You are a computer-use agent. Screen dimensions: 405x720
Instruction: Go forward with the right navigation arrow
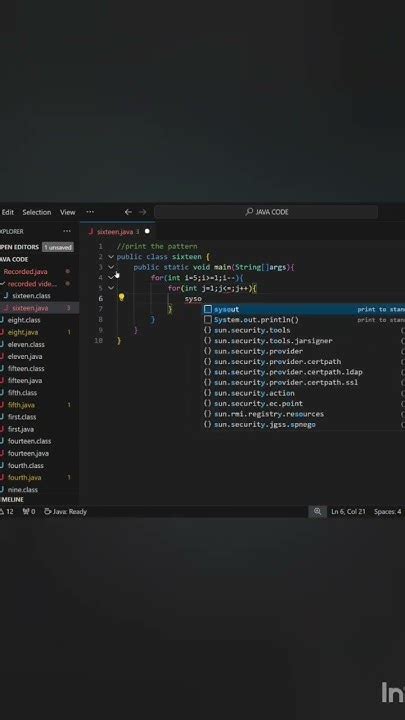point(142,212)
